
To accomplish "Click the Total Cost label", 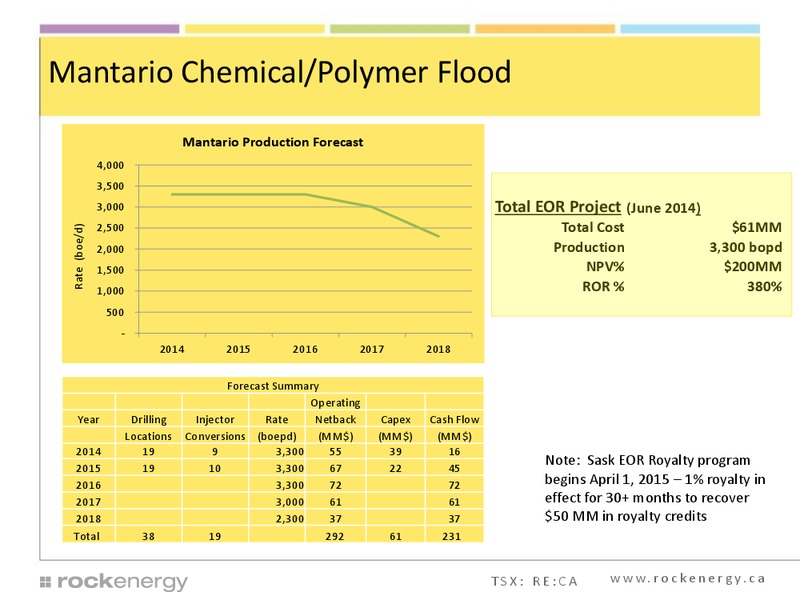I will coord(593,228).
